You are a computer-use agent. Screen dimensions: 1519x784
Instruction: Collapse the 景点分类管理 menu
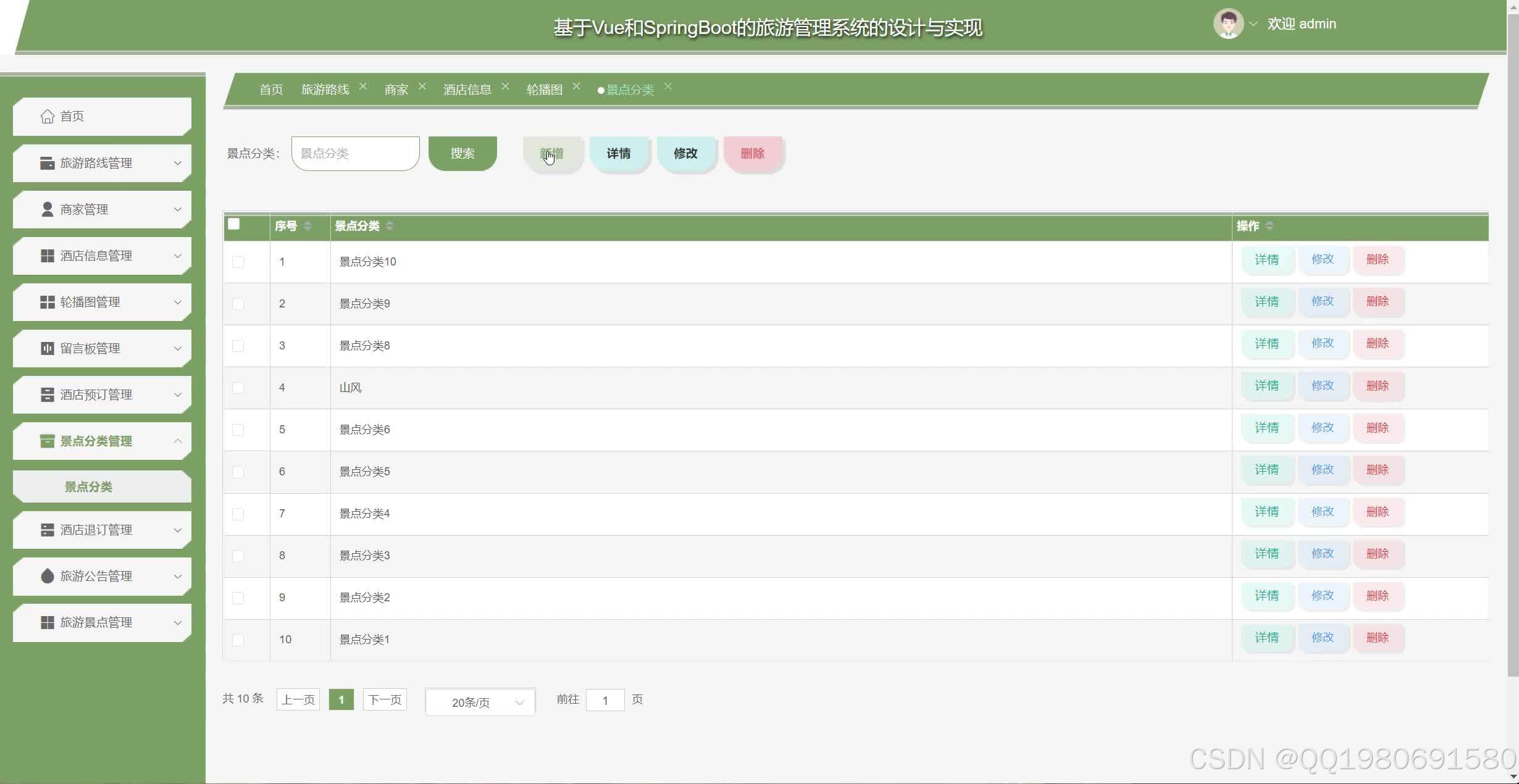[x=177, y=441]
